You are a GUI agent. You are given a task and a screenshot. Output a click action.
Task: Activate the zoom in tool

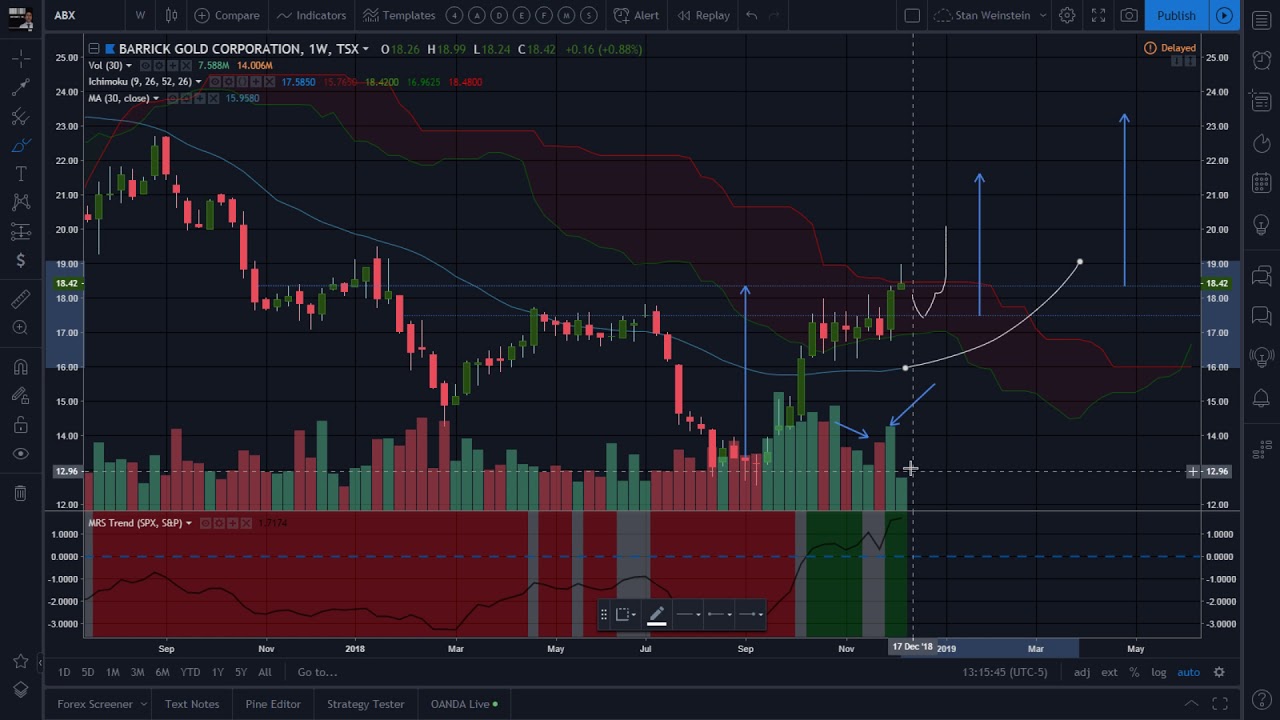pos(20,327)
